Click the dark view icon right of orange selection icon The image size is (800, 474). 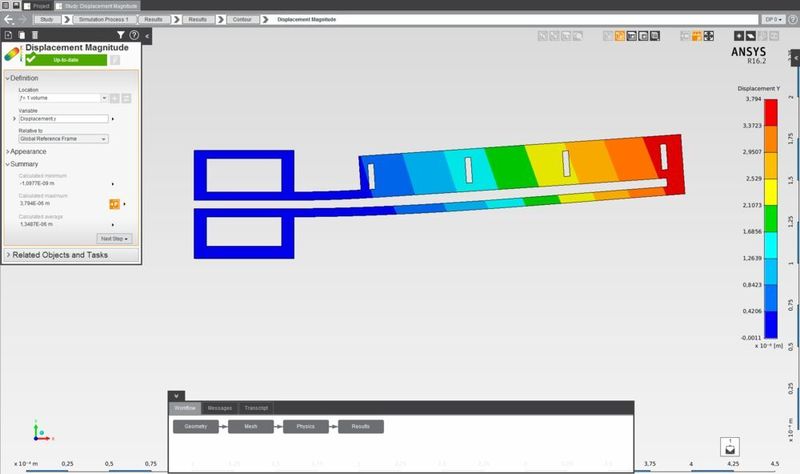tap(631, 36)
